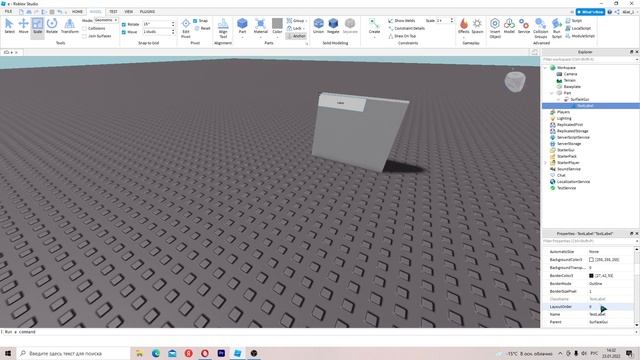
Task: Toggle the pivot Snap checkbox
Action: pos(195,20)
